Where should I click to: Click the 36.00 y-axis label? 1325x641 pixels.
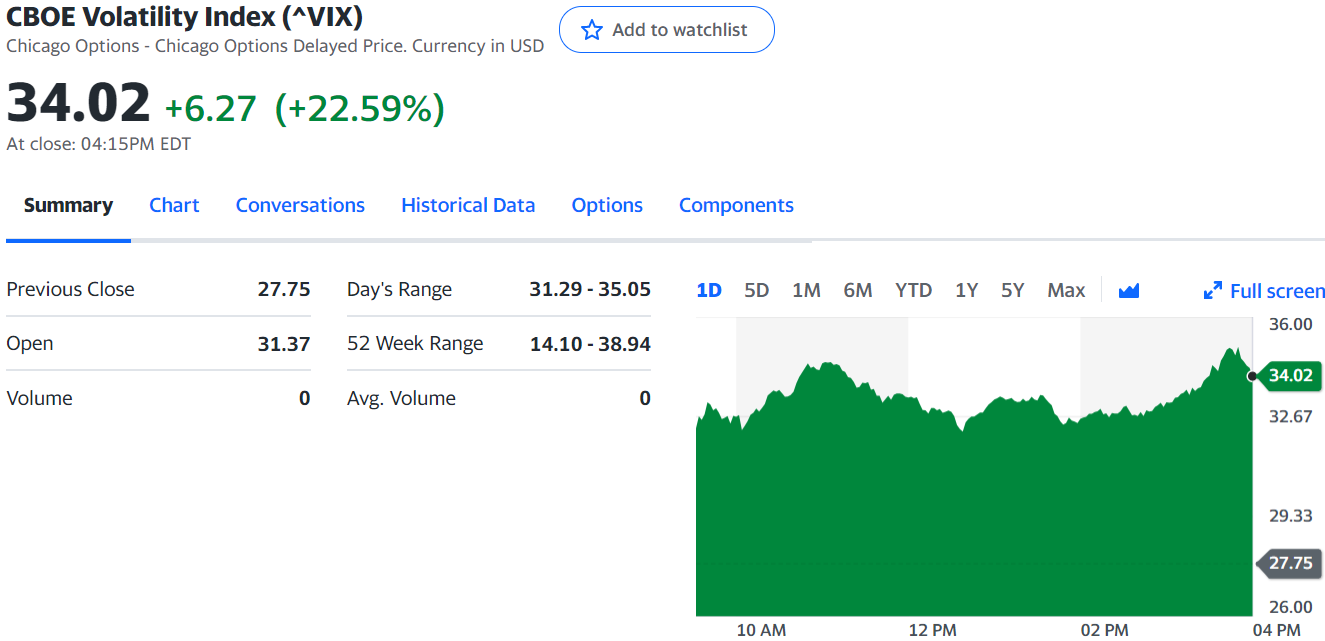click(1291, 324)
